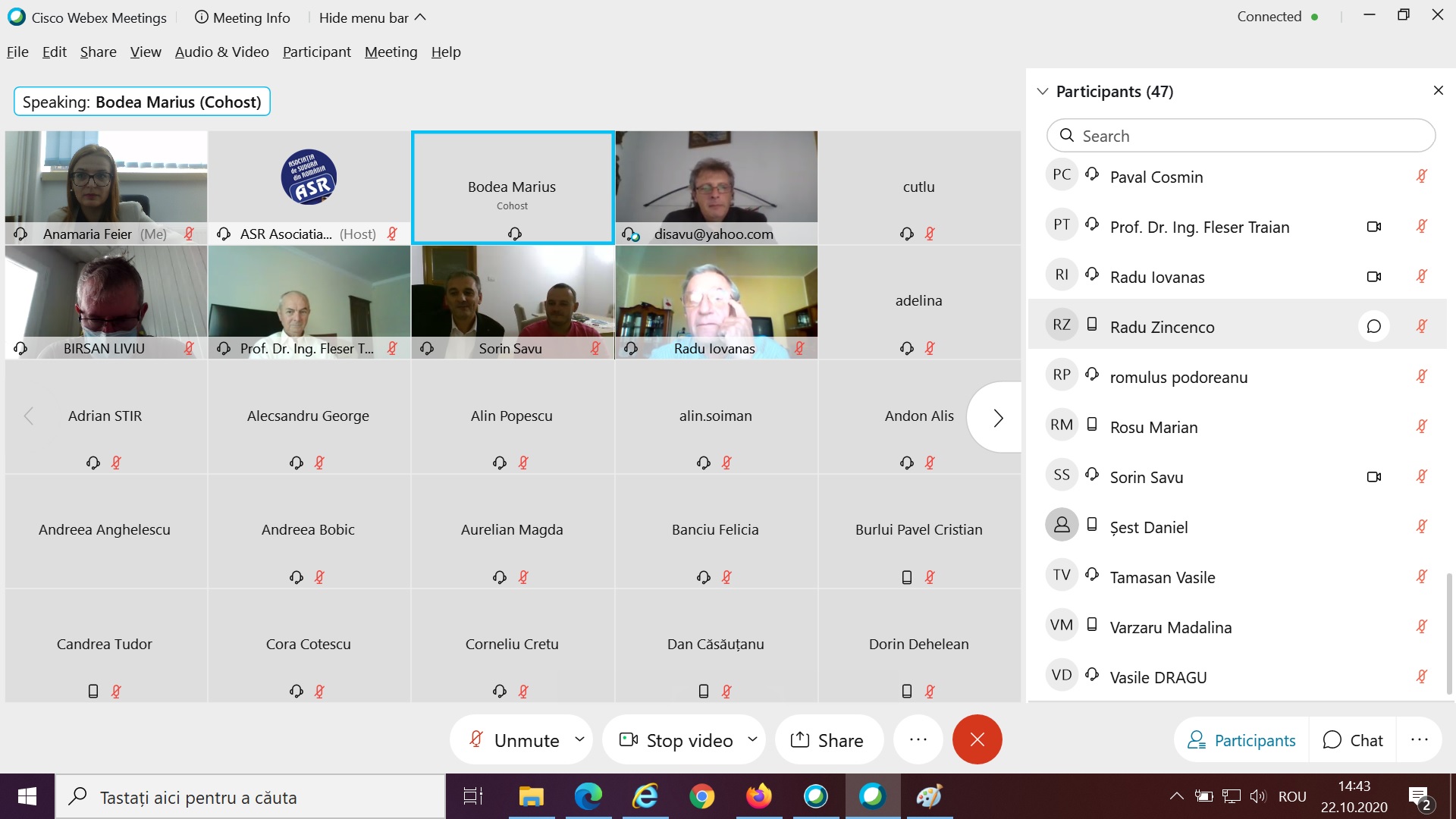Unmute your microphone

click(x=516, y=740)
